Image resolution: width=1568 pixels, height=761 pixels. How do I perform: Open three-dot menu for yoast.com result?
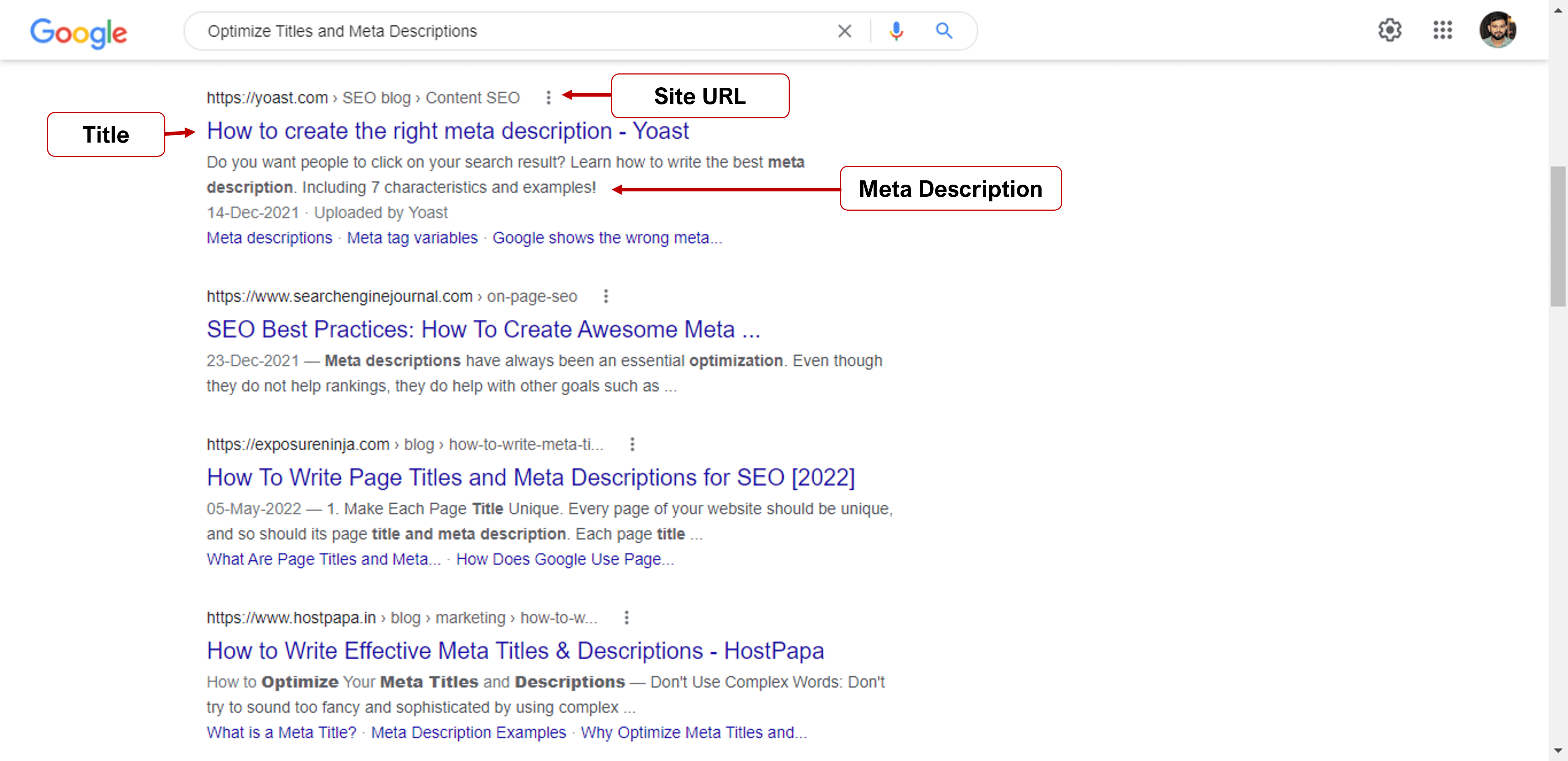pyautogui.click(x=548, y=97)
